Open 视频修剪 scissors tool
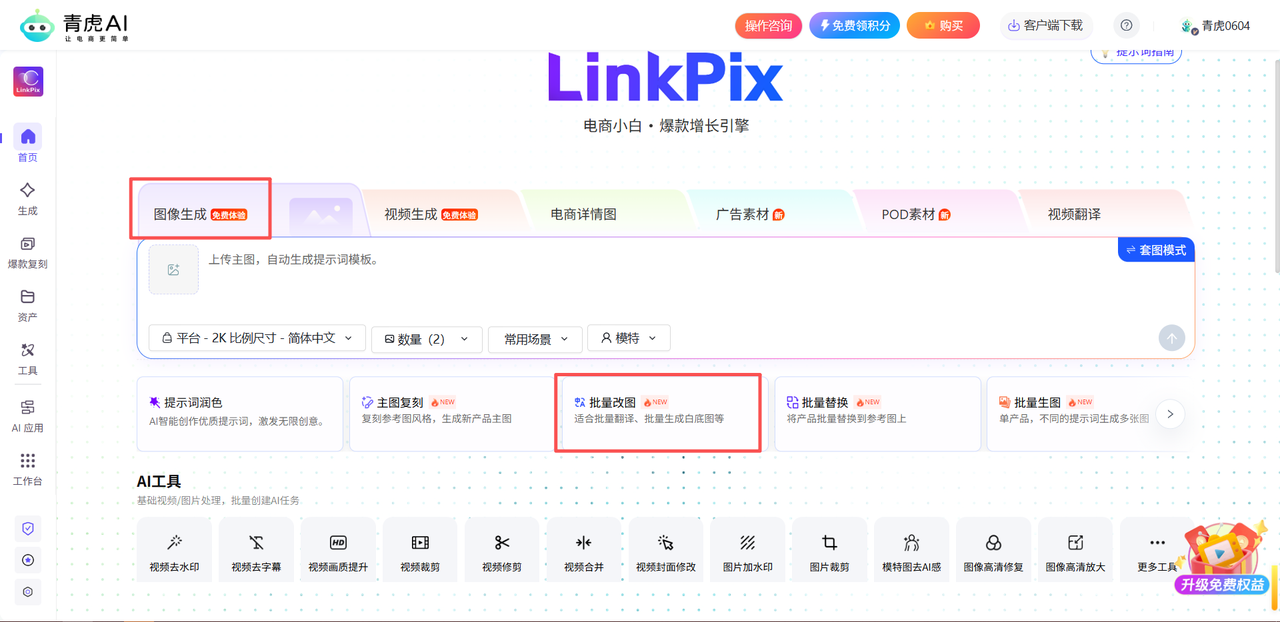Viewport: 1280px width, 622px height. click(502, 549)
